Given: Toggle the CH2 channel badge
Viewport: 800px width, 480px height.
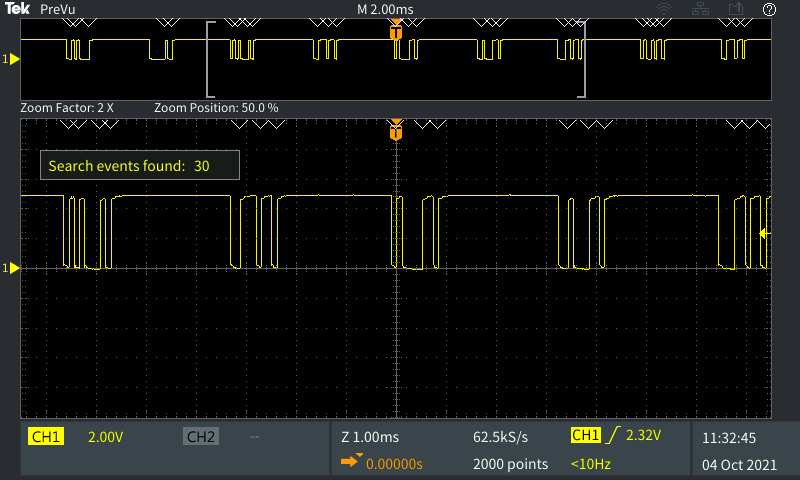Looking at the screenshot, I should 200,437.
